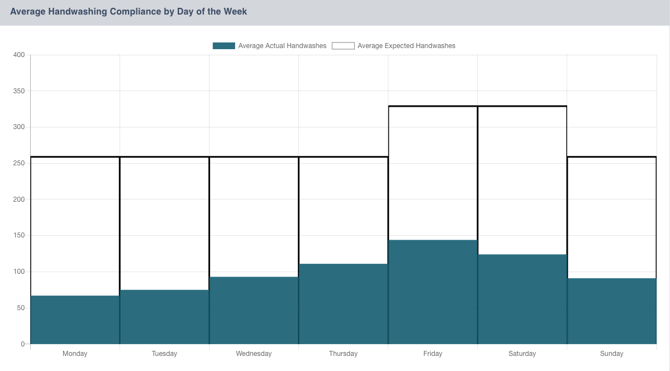670x371 pixels.
Task: Select the teal Thursday actual handwashes bar
Action: tap(343, 304)
